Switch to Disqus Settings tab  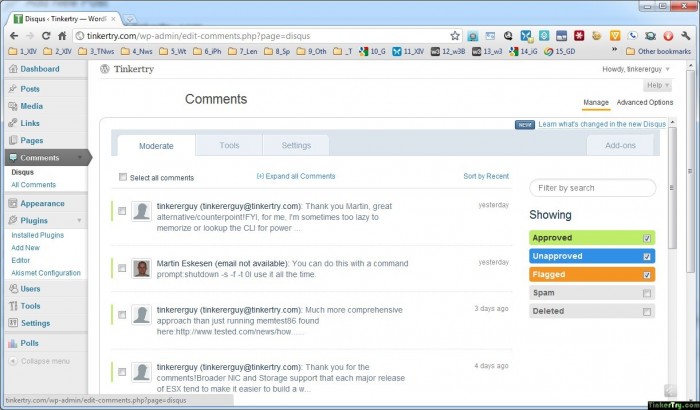pyautogui.click(x=296, y=145)
